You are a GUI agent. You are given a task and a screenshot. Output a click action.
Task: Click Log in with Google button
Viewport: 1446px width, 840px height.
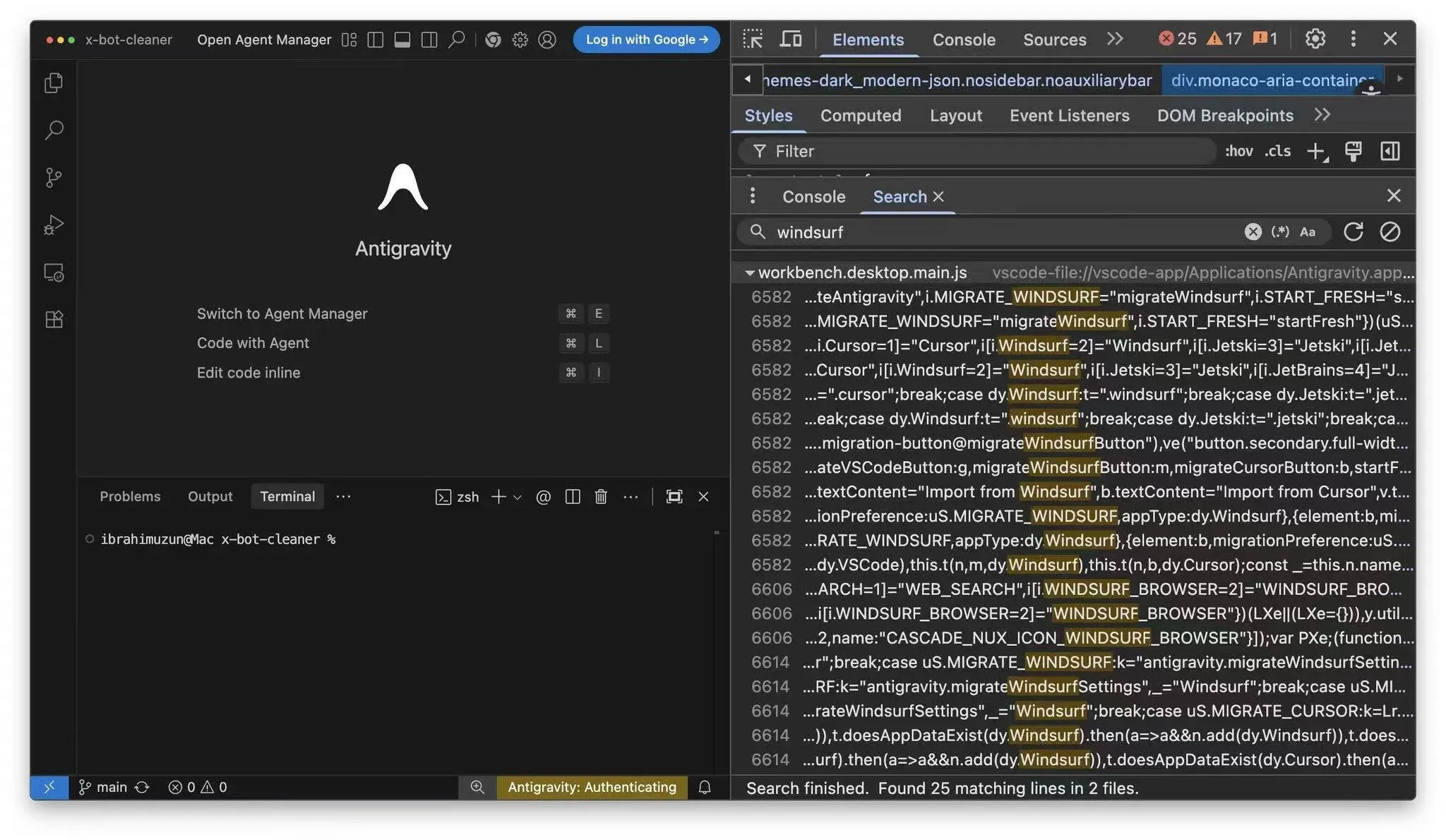[x=646, y=40]
